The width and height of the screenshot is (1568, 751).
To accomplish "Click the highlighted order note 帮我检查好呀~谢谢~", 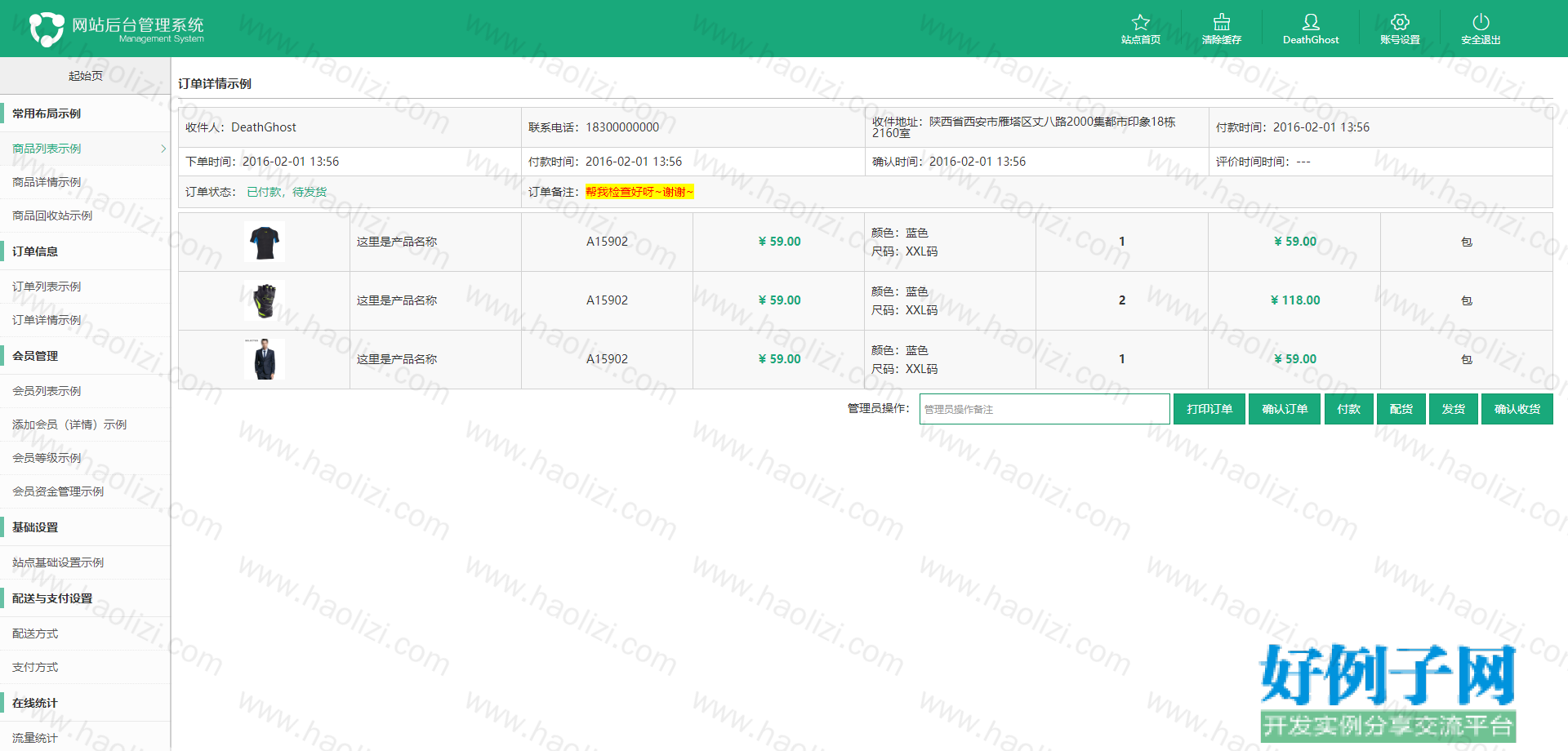I will coord(639,192).
